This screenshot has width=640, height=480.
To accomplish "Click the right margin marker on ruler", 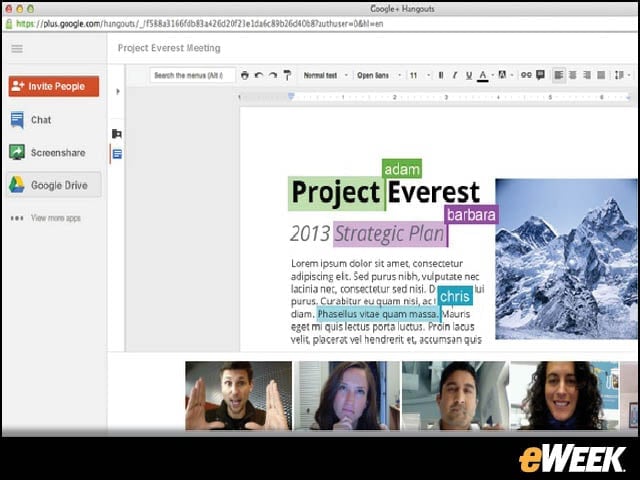I will coord(629,97).
